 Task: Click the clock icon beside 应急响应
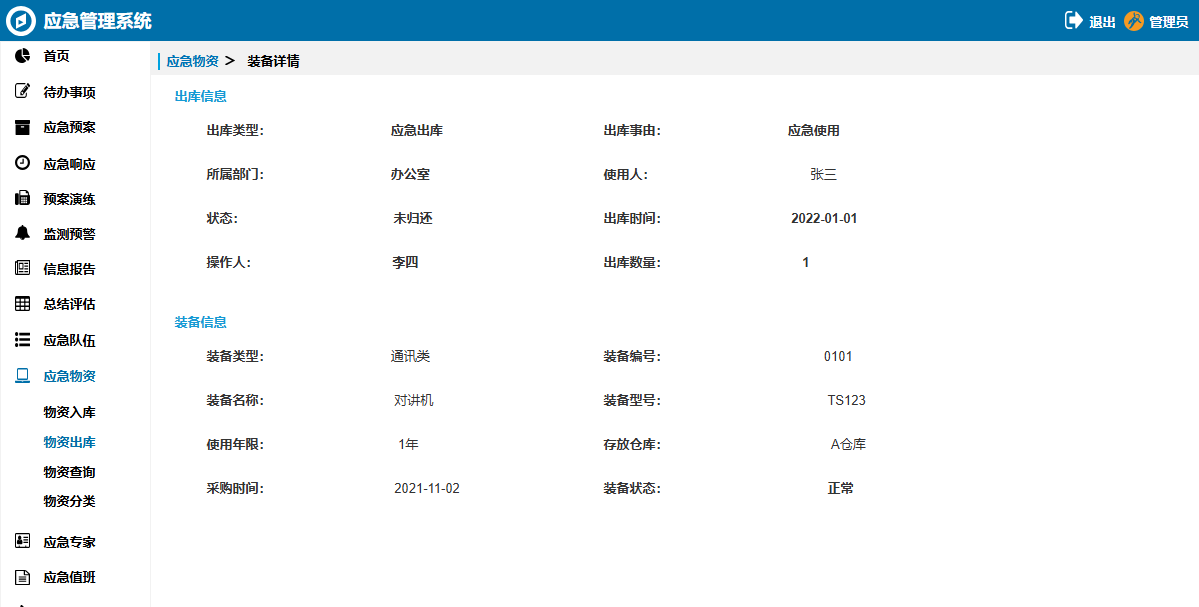pyautogui.click(x=22, y=164)
